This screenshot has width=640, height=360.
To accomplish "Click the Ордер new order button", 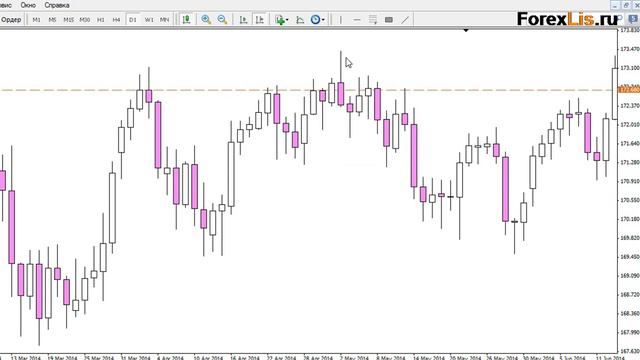I will pos(11,20).
